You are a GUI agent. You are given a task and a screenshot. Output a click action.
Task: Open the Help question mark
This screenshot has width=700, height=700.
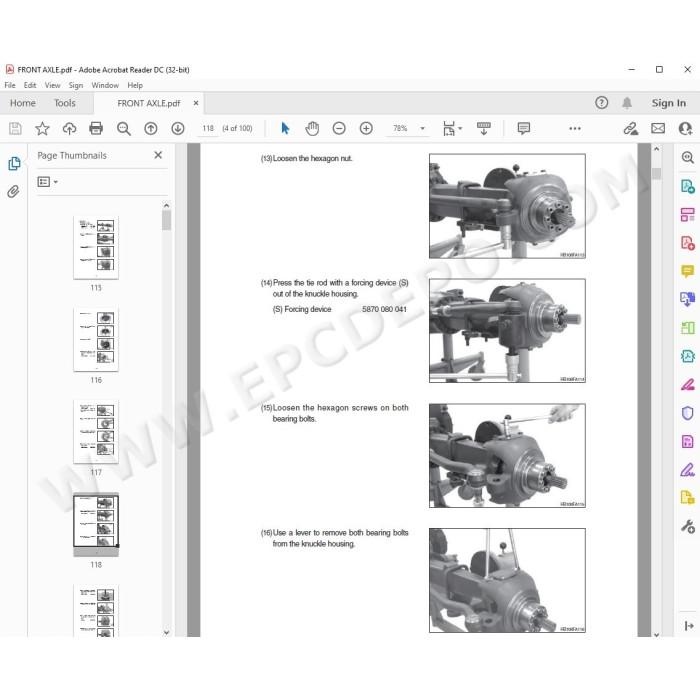click(x=601, y=103)
